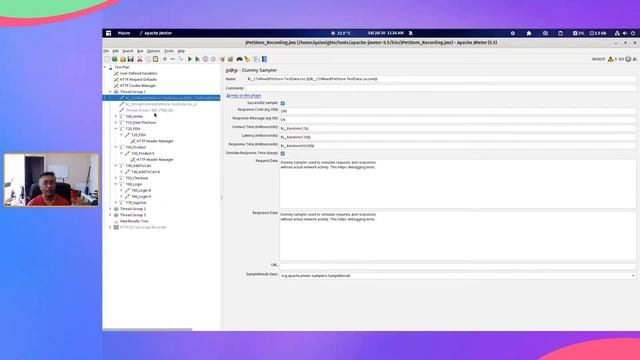Image resolution: width=640 pixels, height=360 pixels.
Task: Click the Response Code input field
Action: click(458, 111)
